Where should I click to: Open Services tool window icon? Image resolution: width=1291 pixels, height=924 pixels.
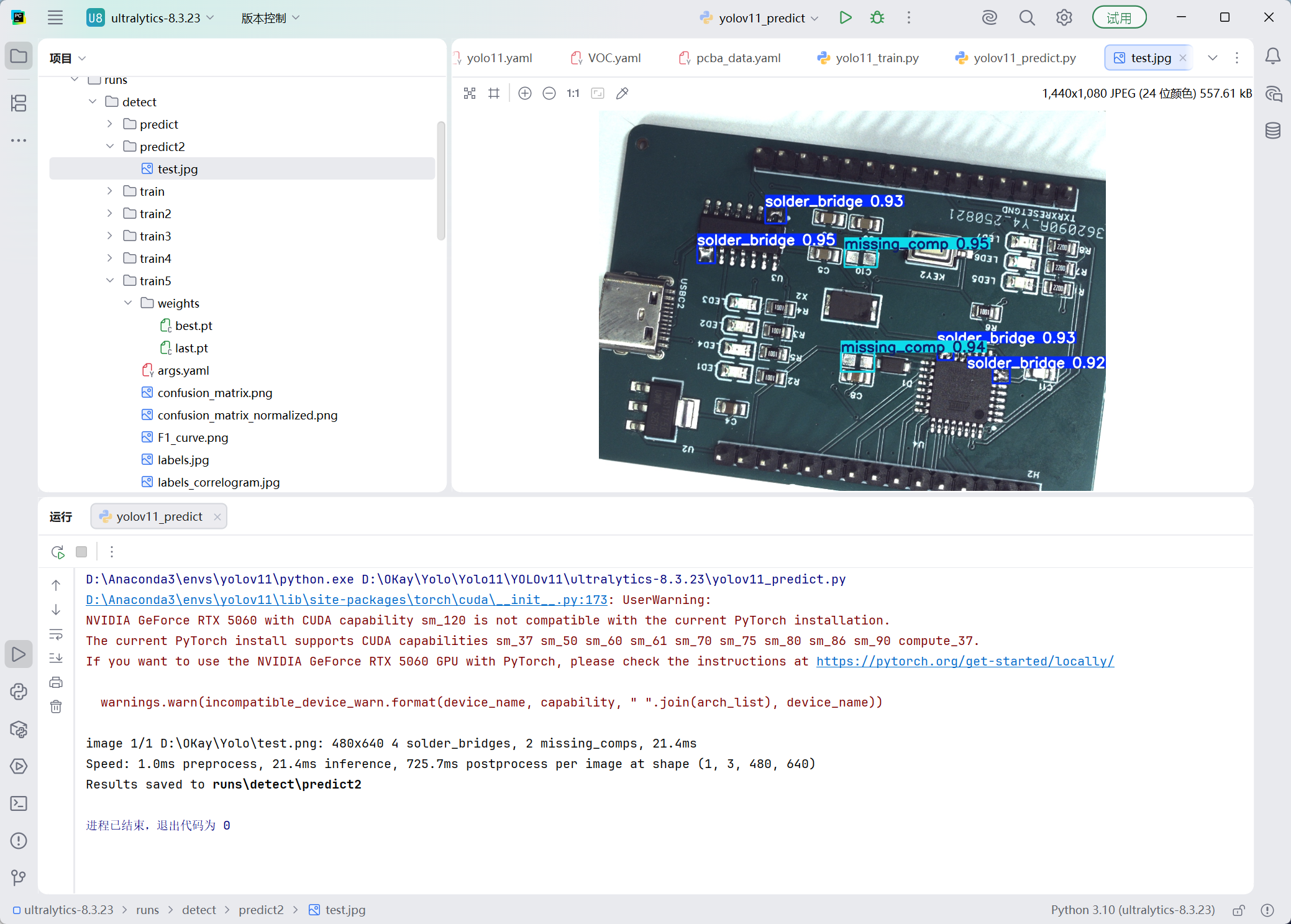pos(19,766)
